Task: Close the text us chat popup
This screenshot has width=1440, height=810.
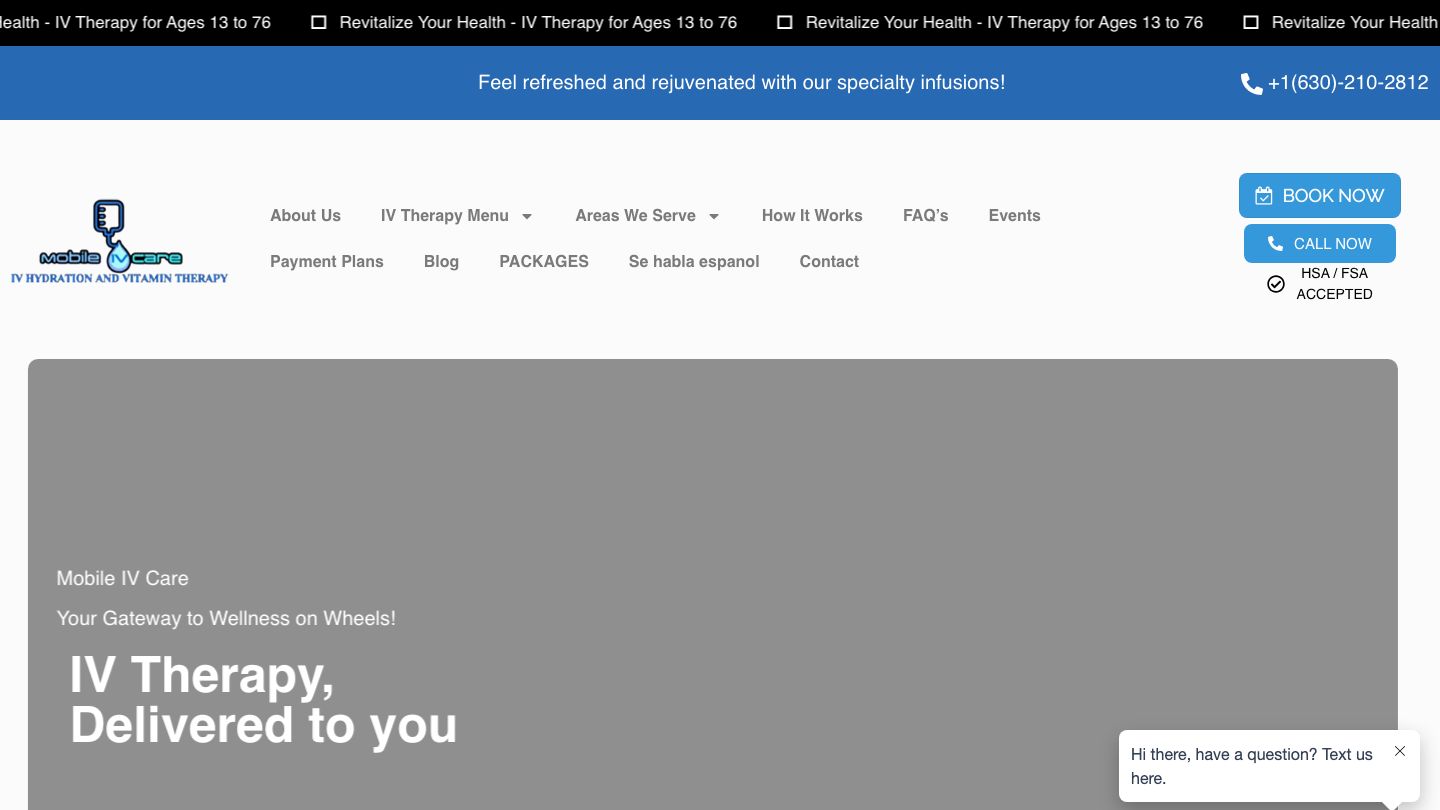Action: [x=1400, y=751]
